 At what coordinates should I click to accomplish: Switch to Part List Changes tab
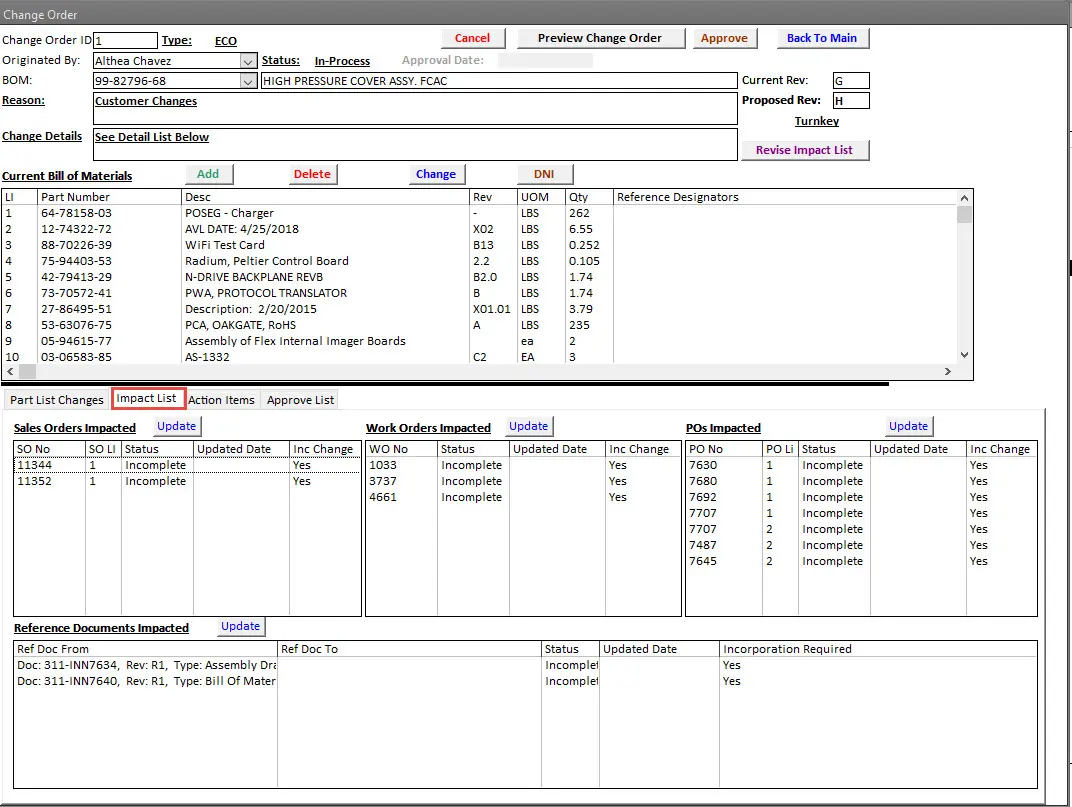[57, 400]
